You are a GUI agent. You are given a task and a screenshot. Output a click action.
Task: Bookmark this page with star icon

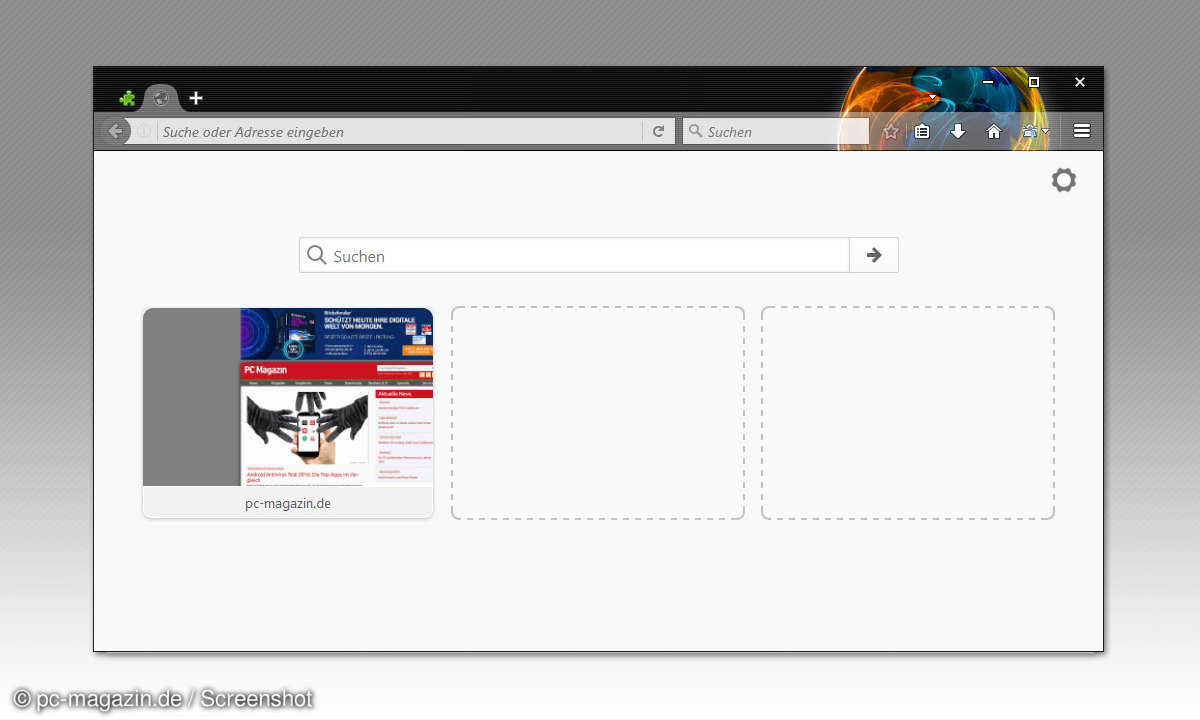890,131
